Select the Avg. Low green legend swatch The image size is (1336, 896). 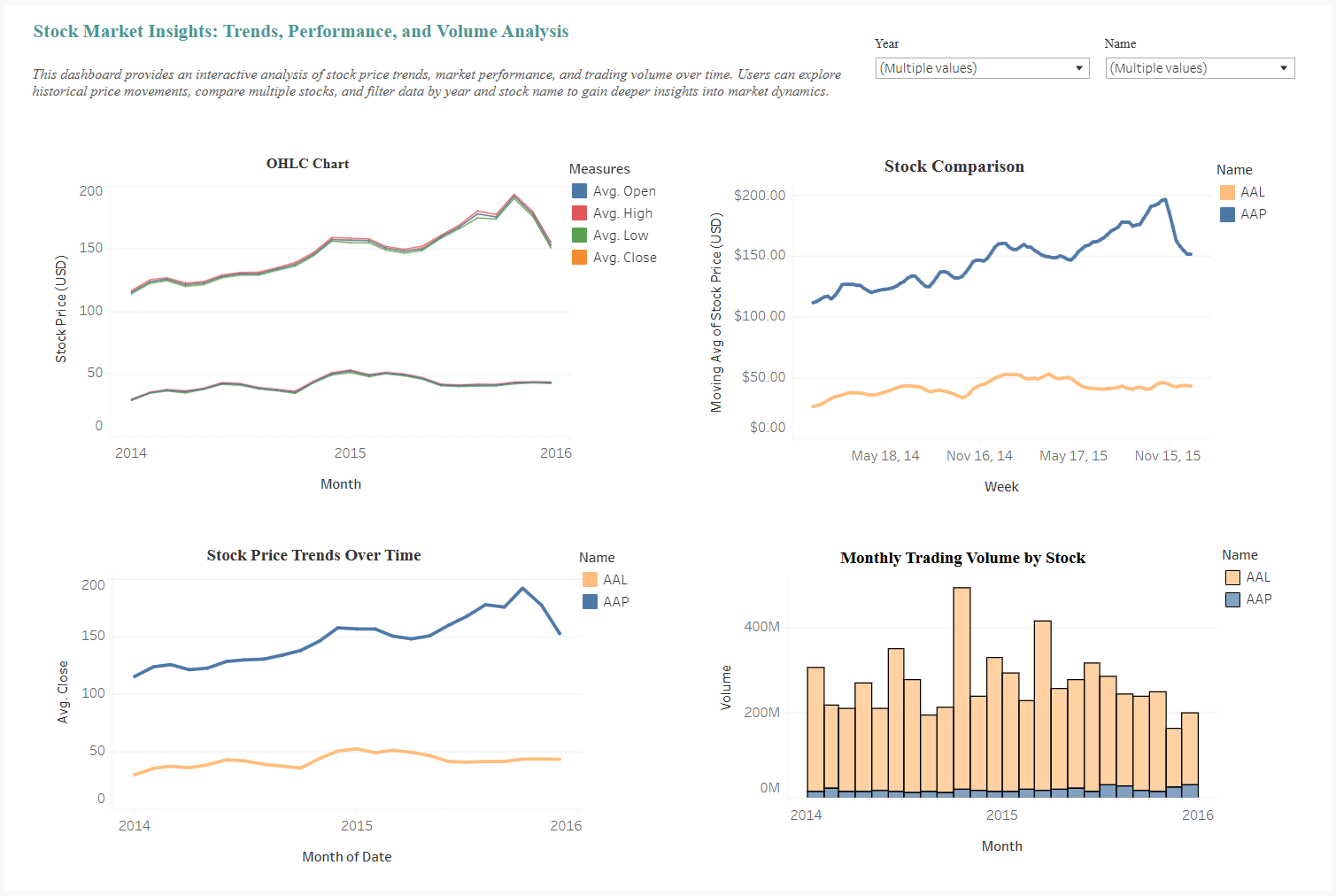tap(580, 236)
